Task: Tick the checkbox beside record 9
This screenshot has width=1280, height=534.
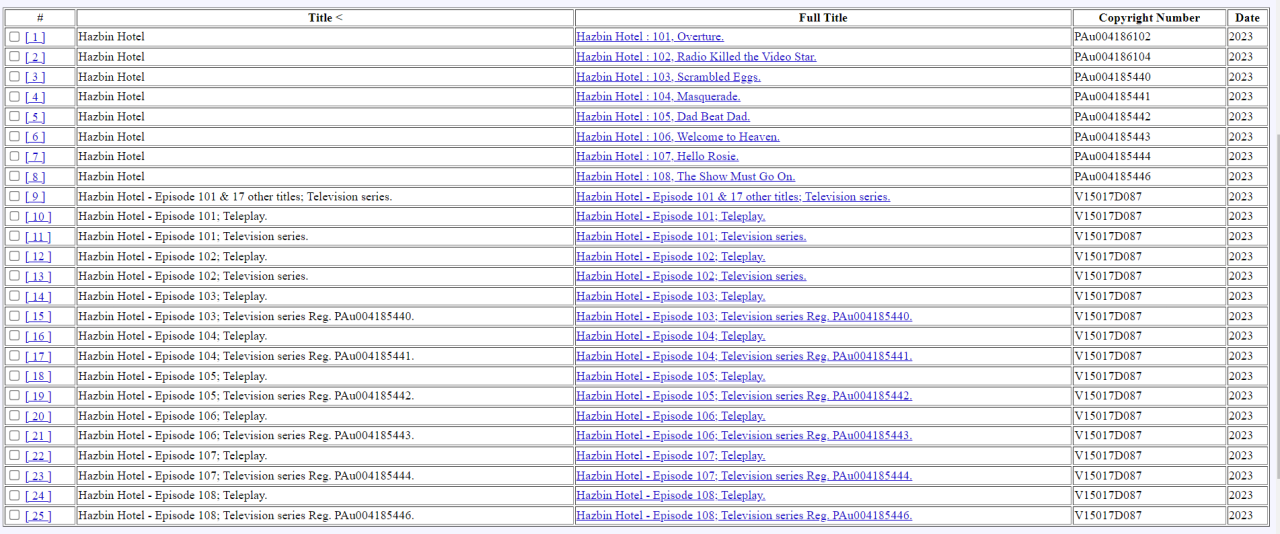Action: pos(14,197)
